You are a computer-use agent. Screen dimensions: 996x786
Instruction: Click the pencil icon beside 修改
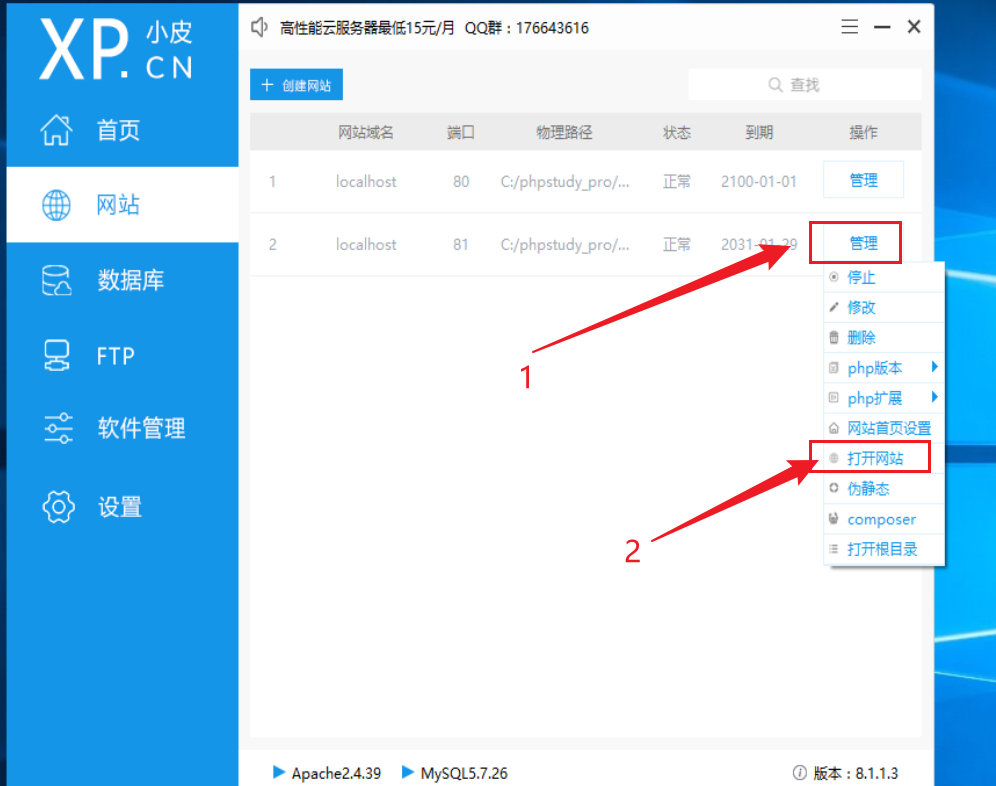[834, 308]
